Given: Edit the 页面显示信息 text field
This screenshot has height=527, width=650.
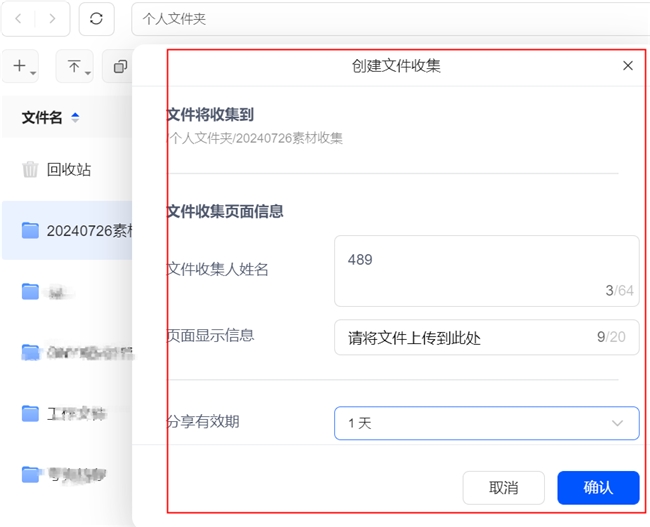Looking at the screenshot, I should click(487, 337).
